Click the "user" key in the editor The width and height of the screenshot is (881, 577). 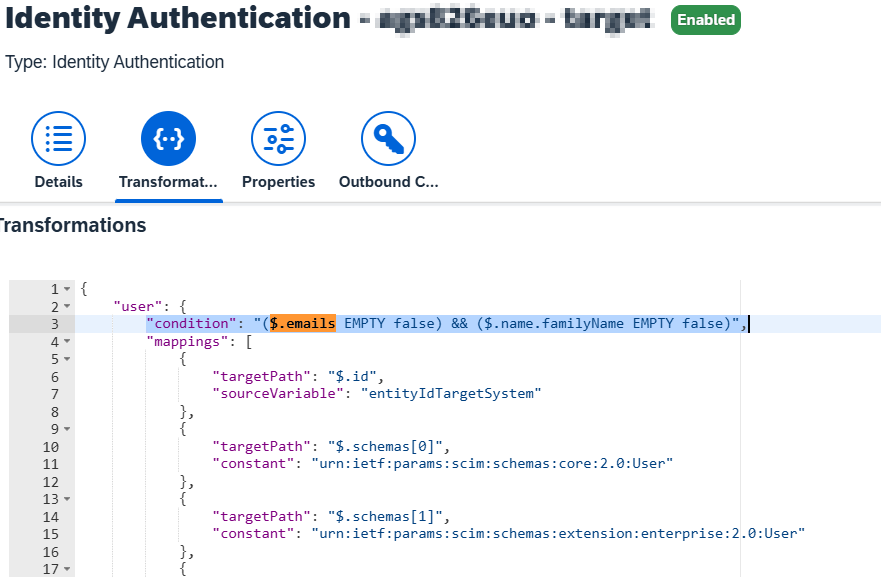click(138, 307)
